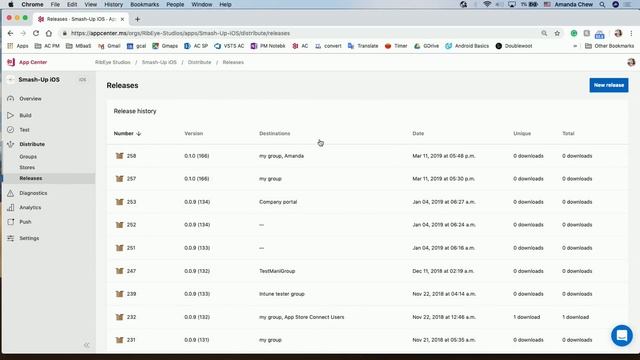Screen dimensions: 640x360
Task: Click Intune tester group destination
Action: (x=282, y=294)
